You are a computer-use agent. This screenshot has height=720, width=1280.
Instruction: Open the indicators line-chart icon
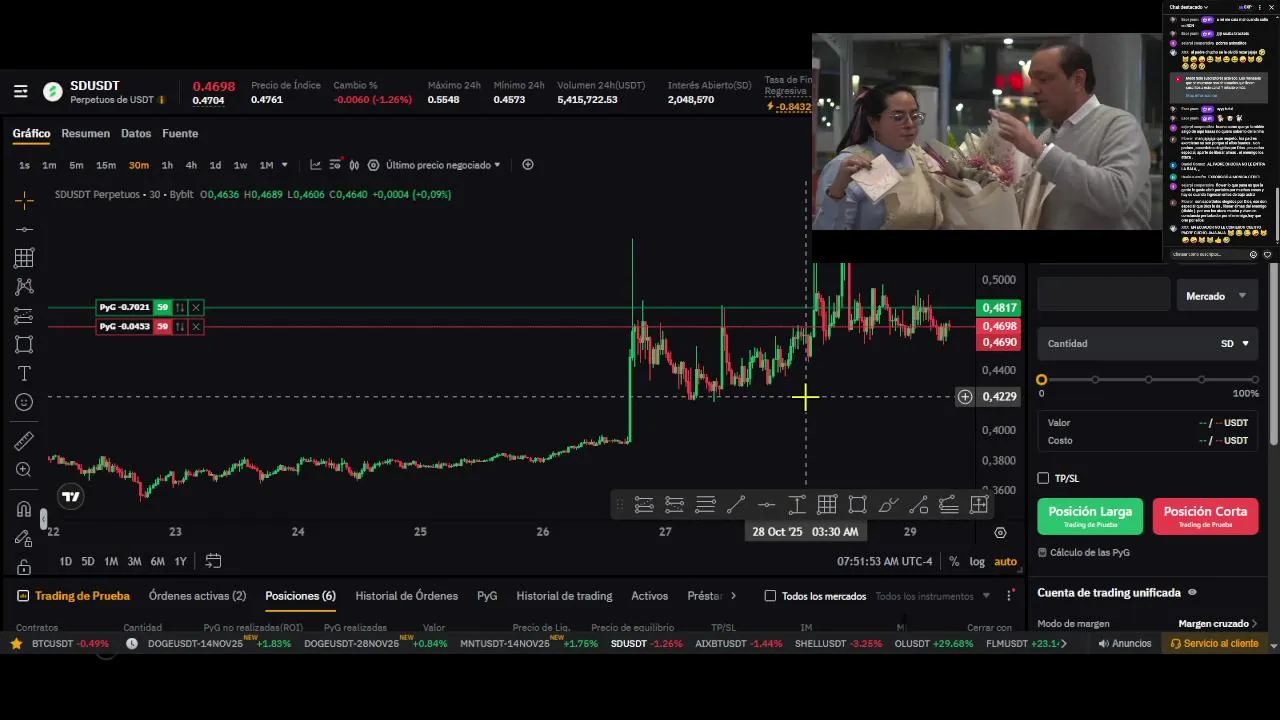click(x=315, y=165)
